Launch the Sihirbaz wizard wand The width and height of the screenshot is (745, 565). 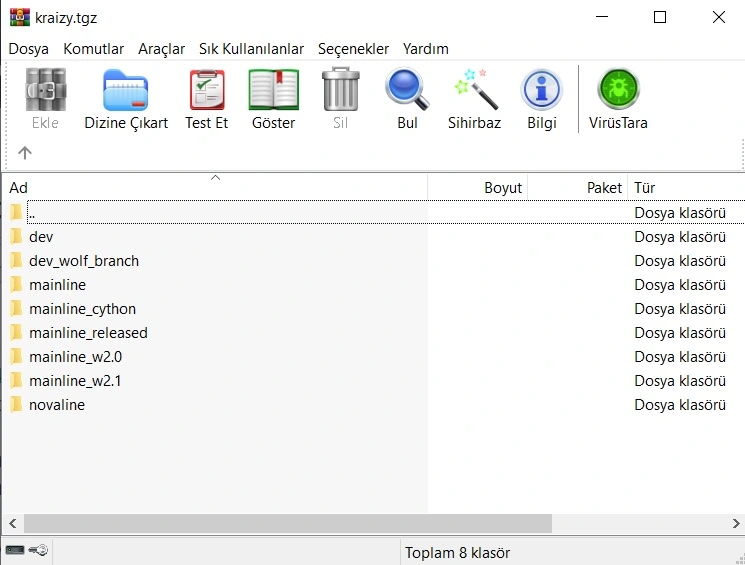coord(474,91)
